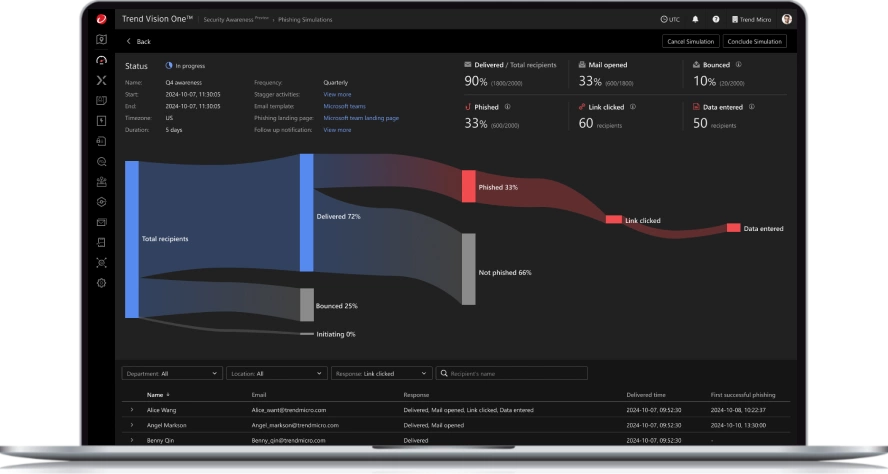Open the target scan sidebar icon
888x474 pixels.
101,263
